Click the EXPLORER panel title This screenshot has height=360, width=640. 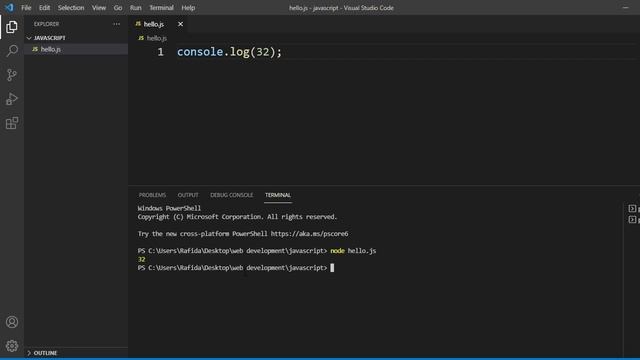[47, 24]
